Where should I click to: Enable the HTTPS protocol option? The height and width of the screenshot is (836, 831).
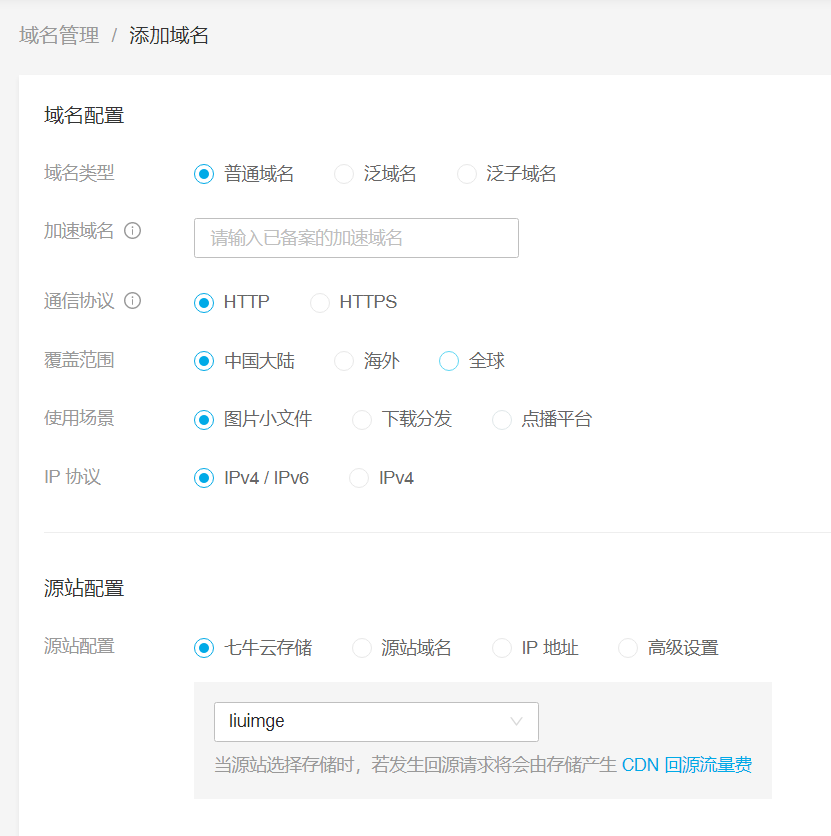pos(320,302)
